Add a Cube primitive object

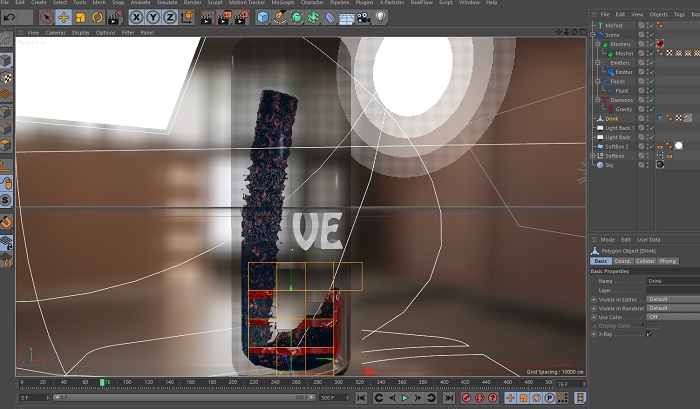tap(263, 17)
